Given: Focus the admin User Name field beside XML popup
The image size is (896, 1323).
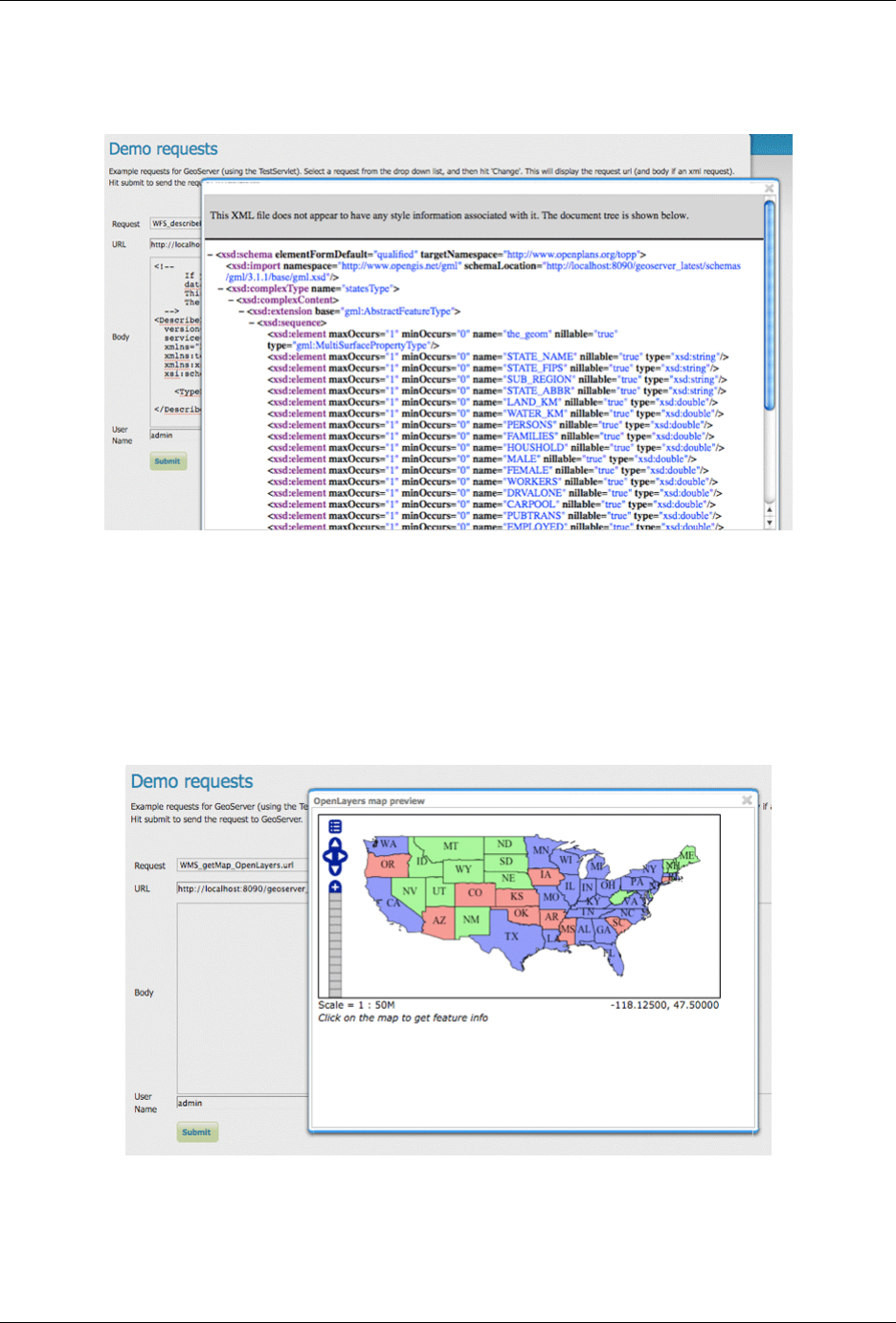Looking at the screenshot, I should 175,435.
